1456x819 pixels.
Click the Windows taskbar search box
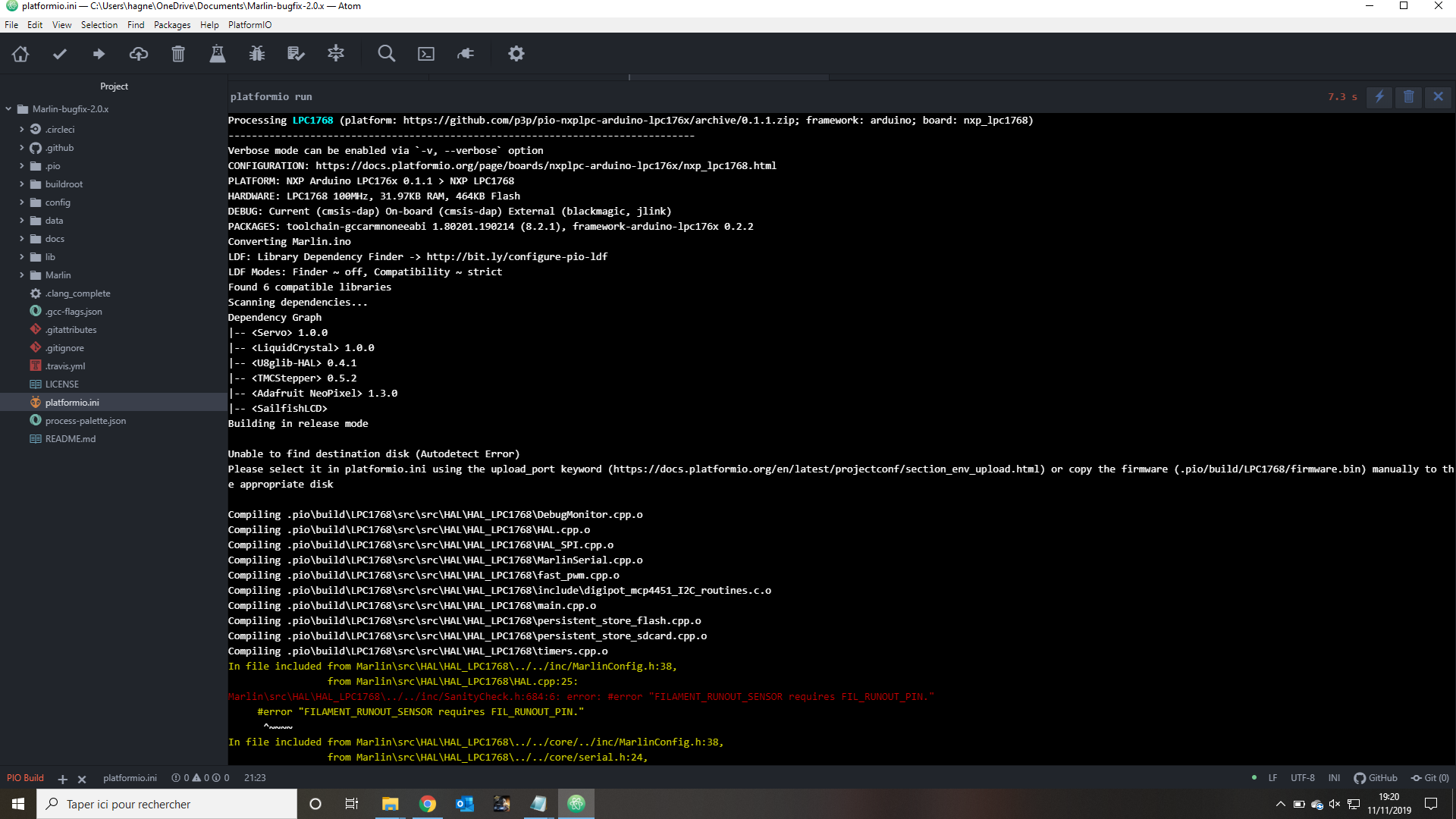coord(167,804)
